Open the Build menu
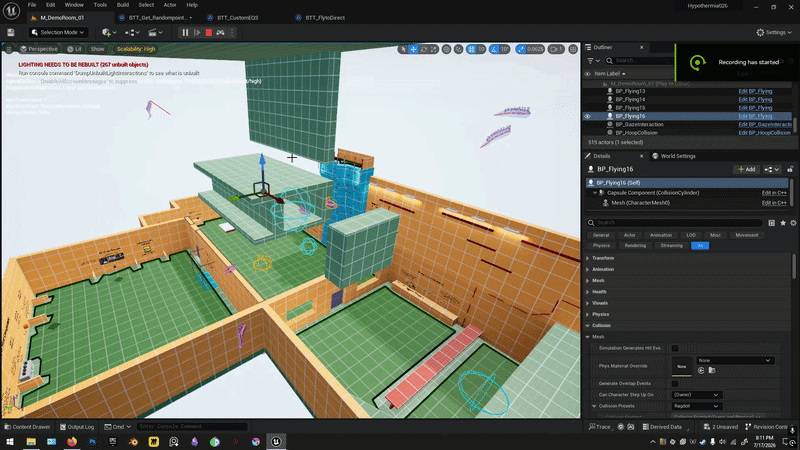 coord(123,5)
